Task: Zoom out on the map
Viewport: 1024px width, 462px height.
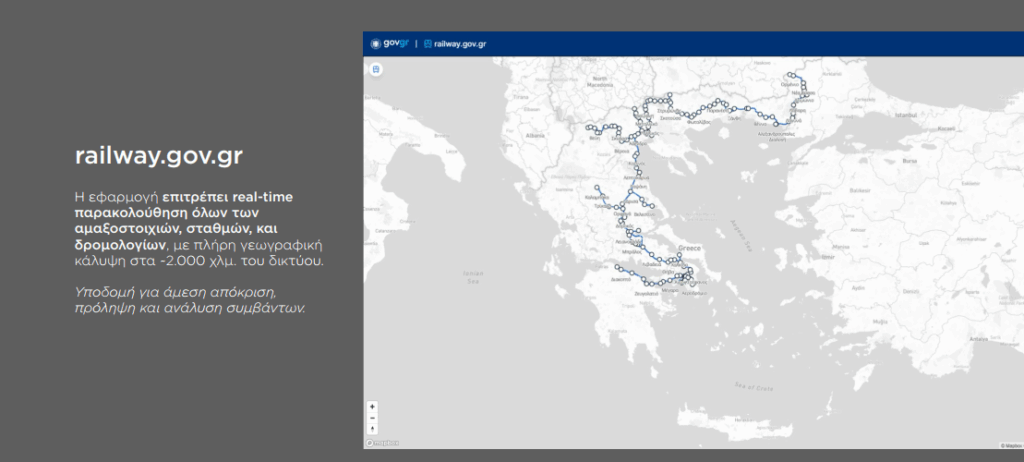Action: (x=372, y=418)
